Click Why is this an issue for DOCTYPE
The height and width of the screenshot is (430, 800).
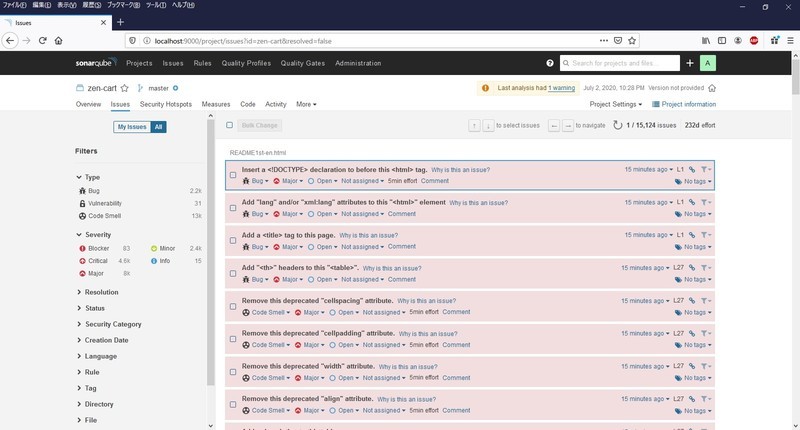pyautogui.click(x=460, y=170)
